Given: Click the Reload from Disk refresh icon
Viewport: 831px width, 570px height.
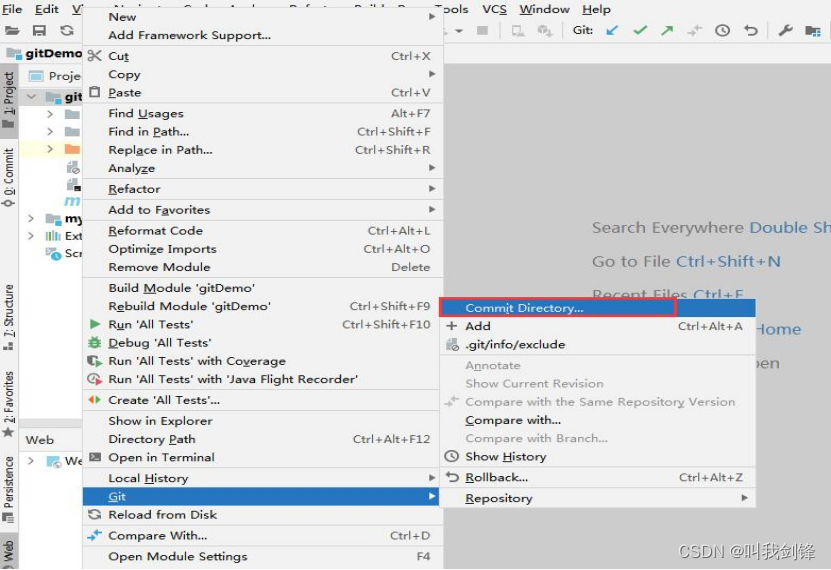Looking at the screenshot, I should pyautogui.click(x=94, y=514).
